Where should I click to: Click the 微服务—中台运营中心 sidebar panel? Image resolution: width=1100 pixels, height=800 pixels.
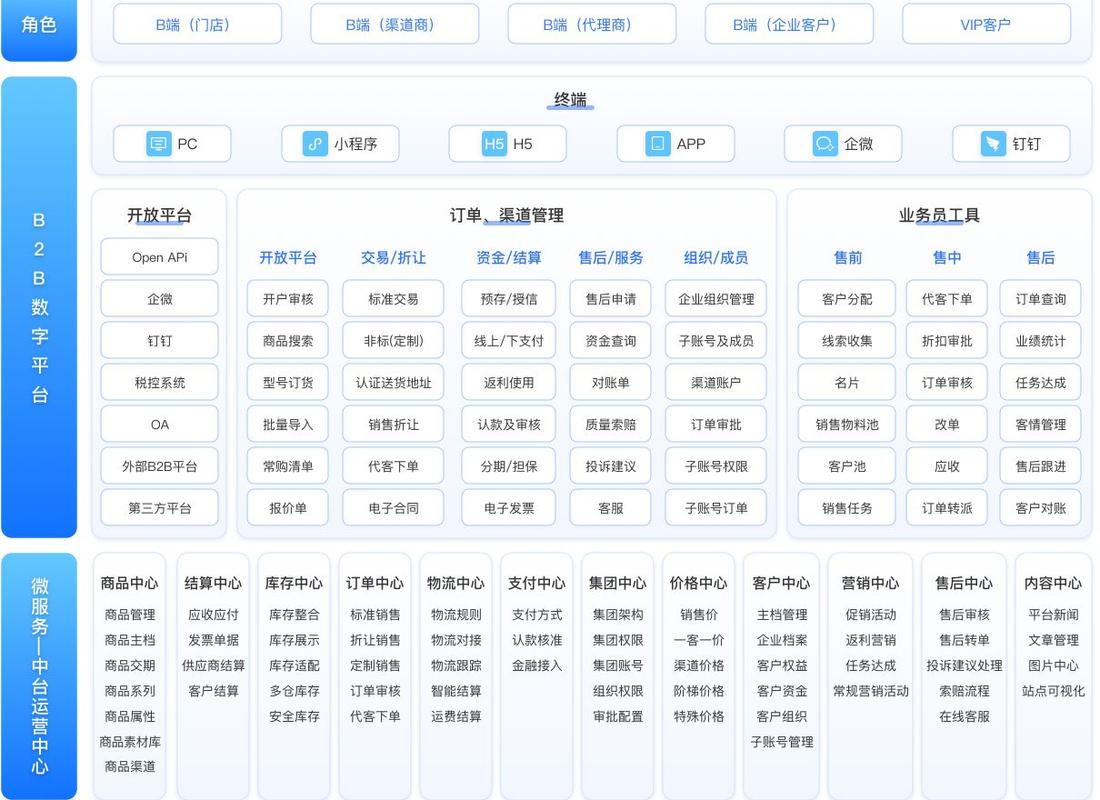(39, 670)
